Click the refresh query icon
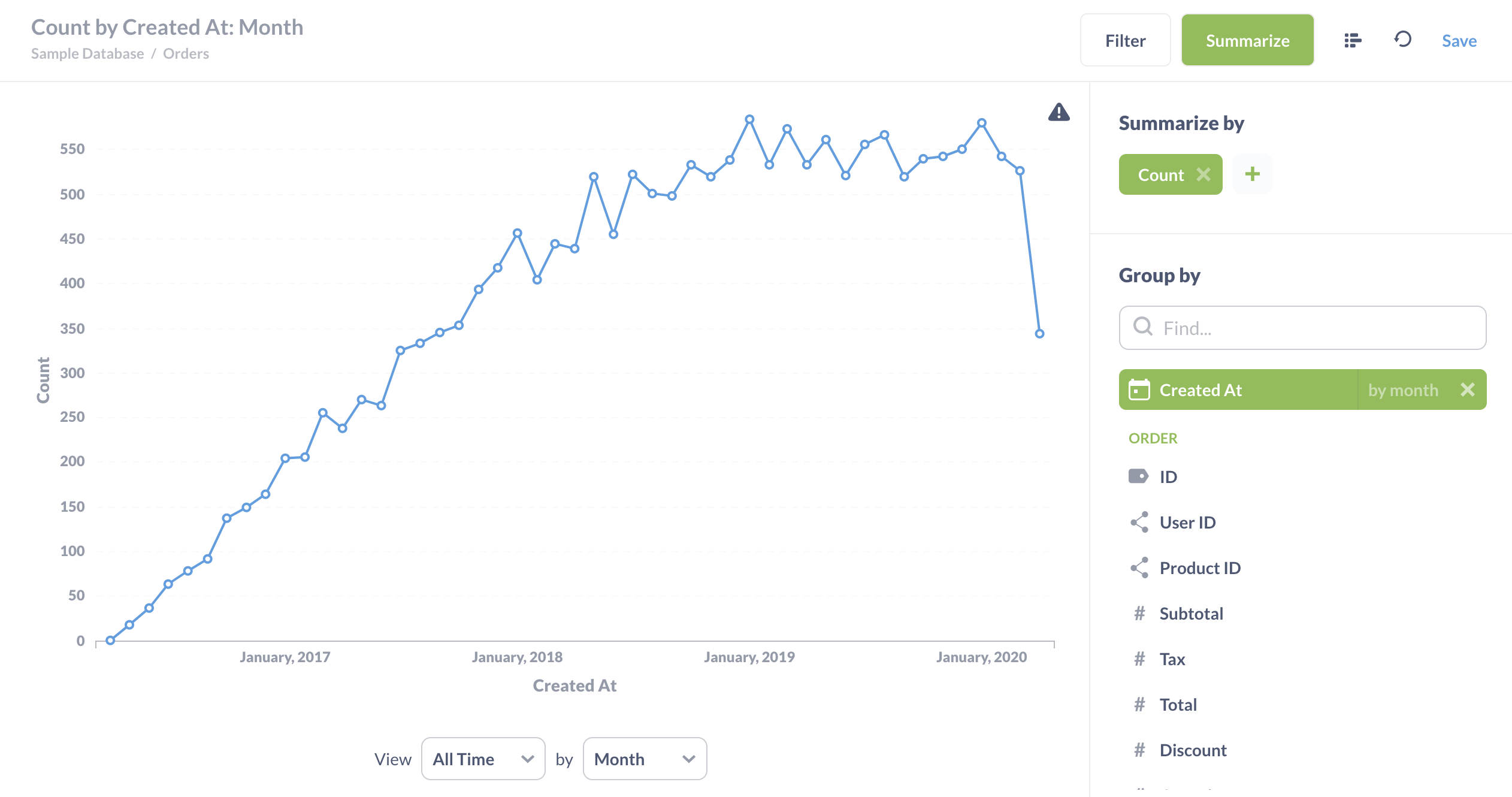 click(1403, 40)
